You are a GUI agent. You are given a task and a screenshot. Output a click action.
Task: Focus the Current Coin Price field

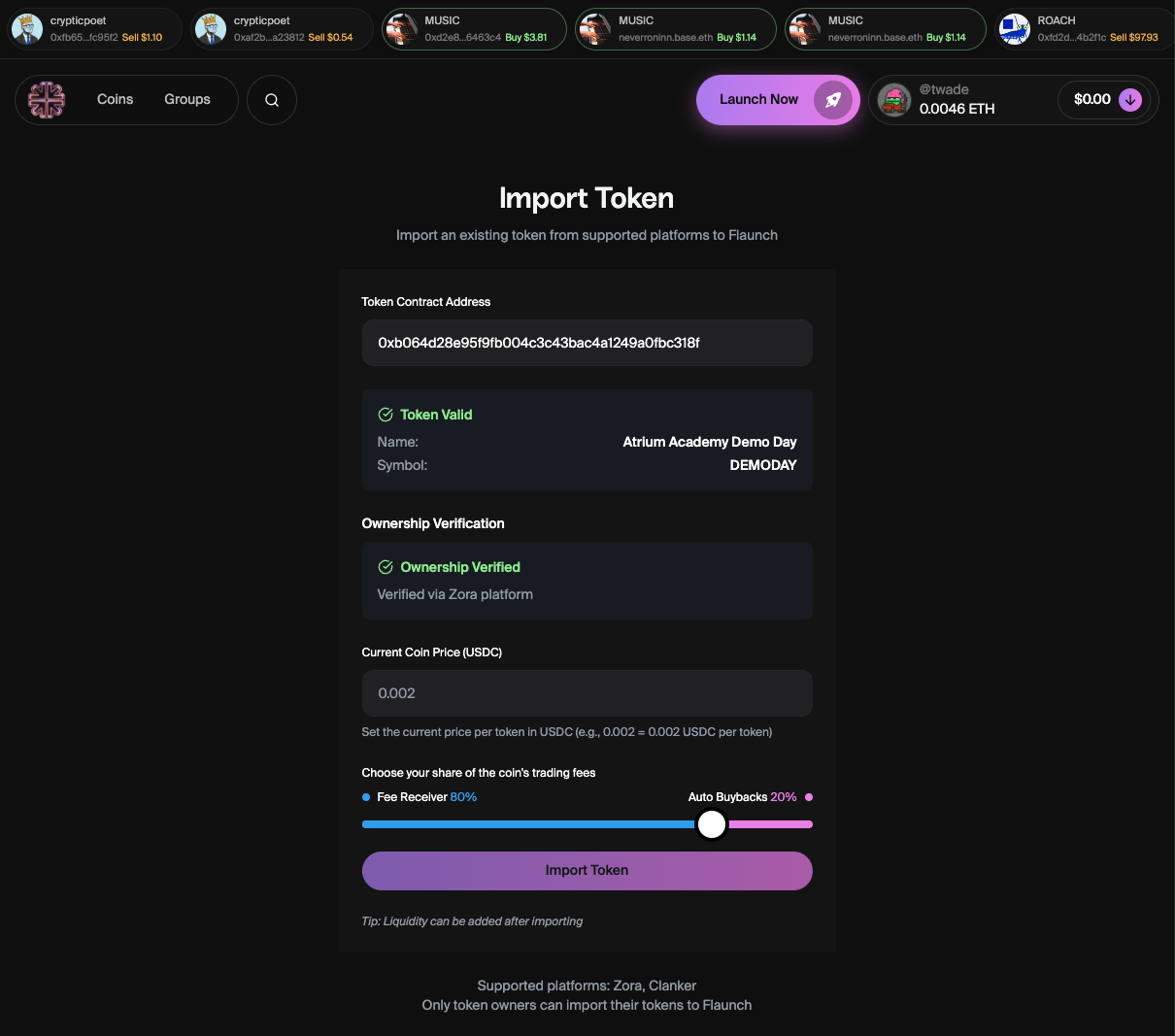click(x=587, y=693)
